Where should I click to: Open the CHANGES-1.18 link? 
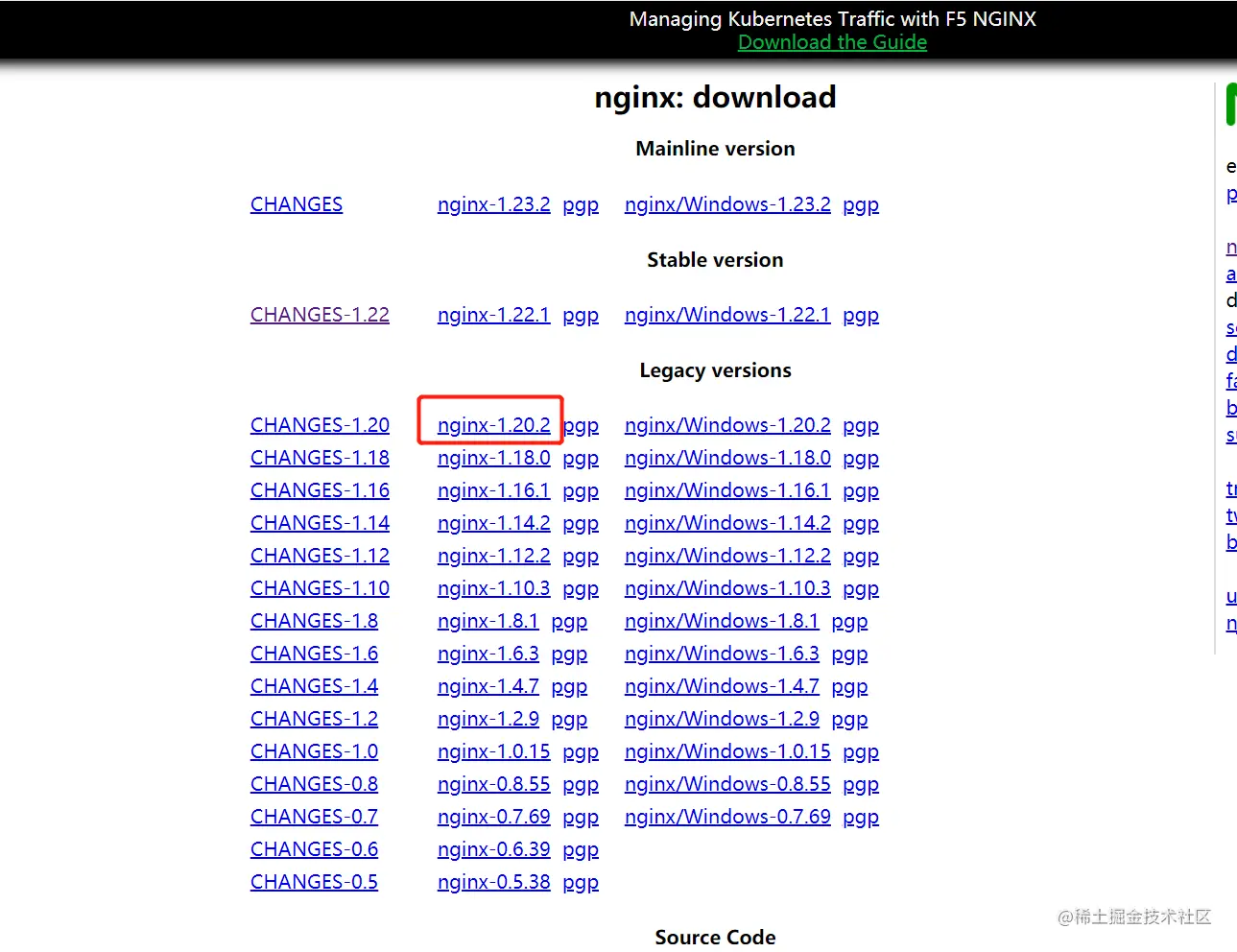coord(320,458)
